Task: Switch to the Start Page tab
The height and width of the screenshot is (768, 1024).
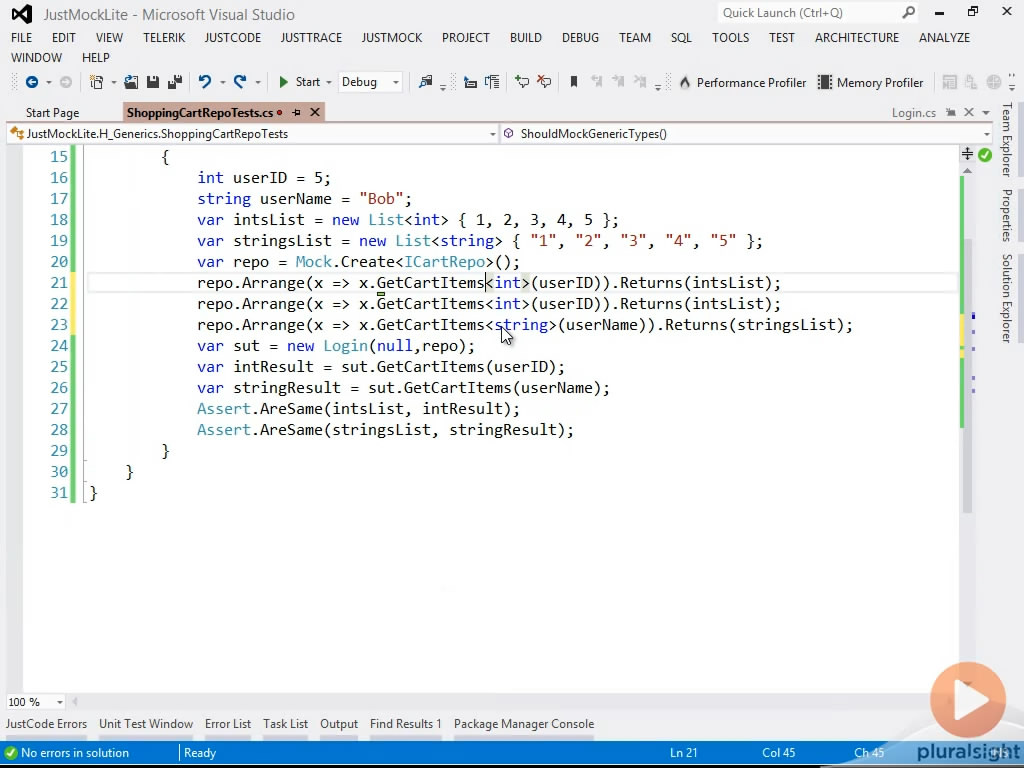Action: click(52, 113)
